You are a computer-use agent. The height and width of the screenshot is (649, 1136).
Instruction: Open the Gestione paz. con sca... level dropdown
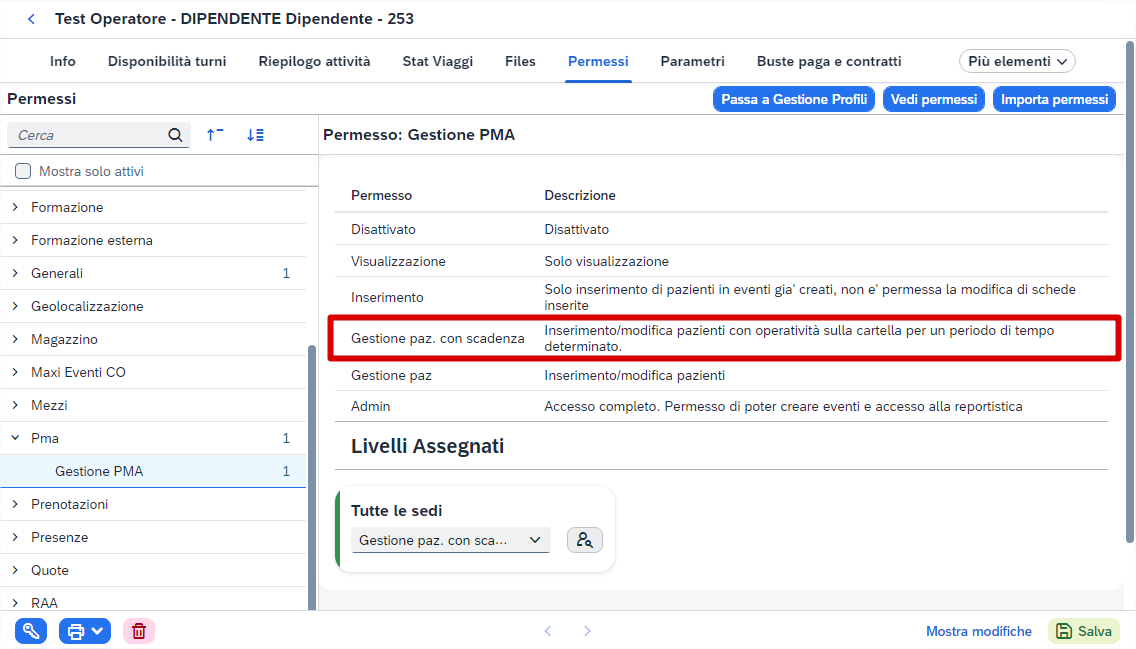tap(451, 540)
